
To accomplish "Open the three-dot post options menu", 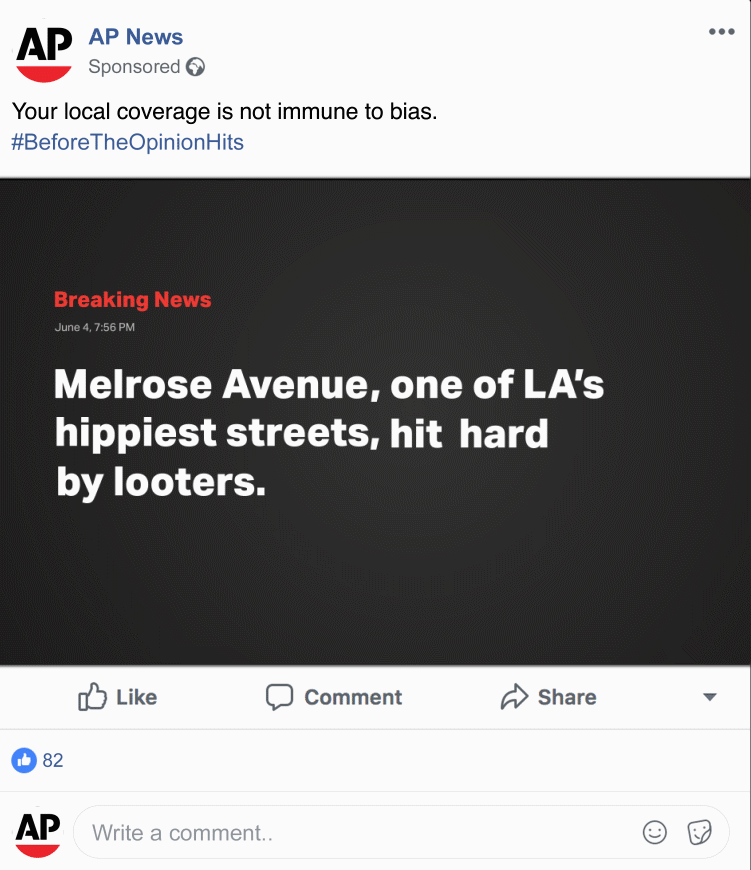I will (722, 32).
